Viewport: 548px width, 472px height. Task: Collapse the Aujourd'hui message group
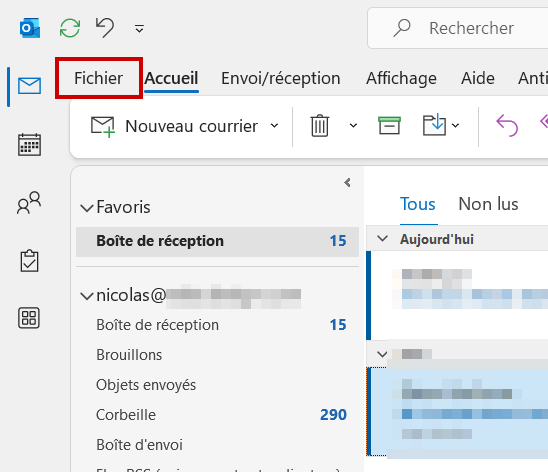coord(383,239)
